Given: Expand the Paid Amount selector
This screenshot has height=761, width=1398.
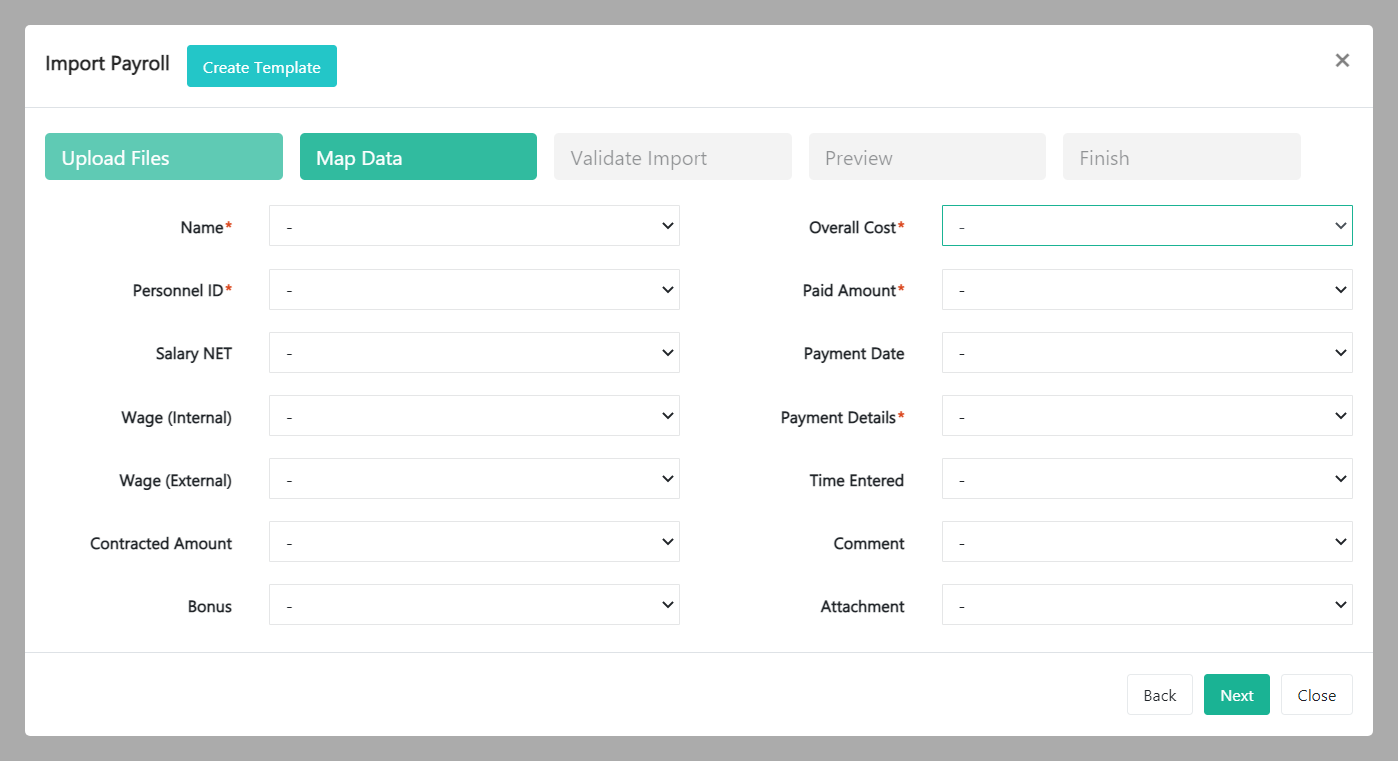Looking at the screenshot, I should [1146, 289].
